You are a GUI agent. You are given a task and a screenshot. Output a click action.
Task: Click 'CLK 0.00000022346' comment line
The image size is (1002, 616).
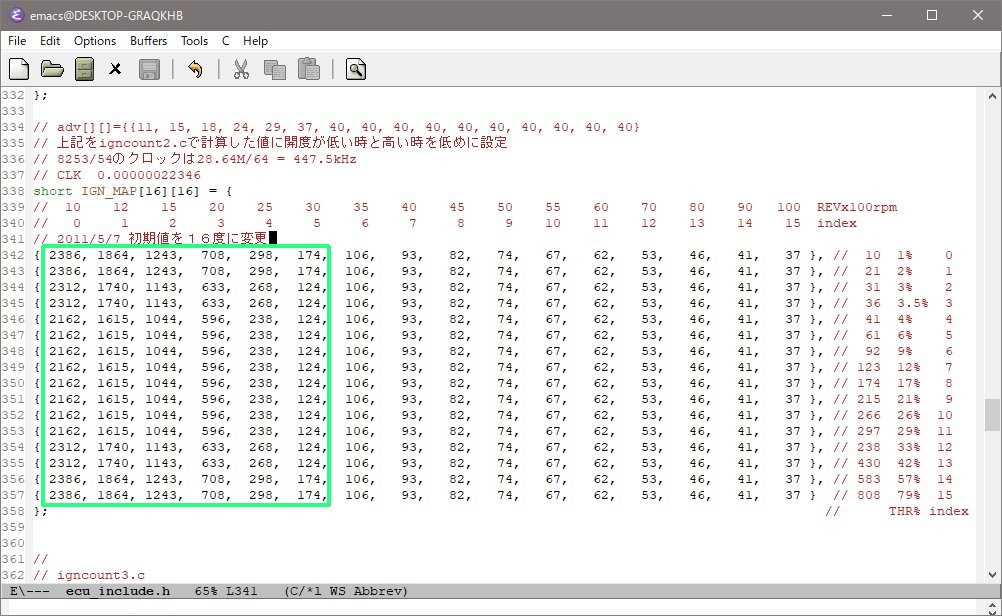click(x=128, y=175)
